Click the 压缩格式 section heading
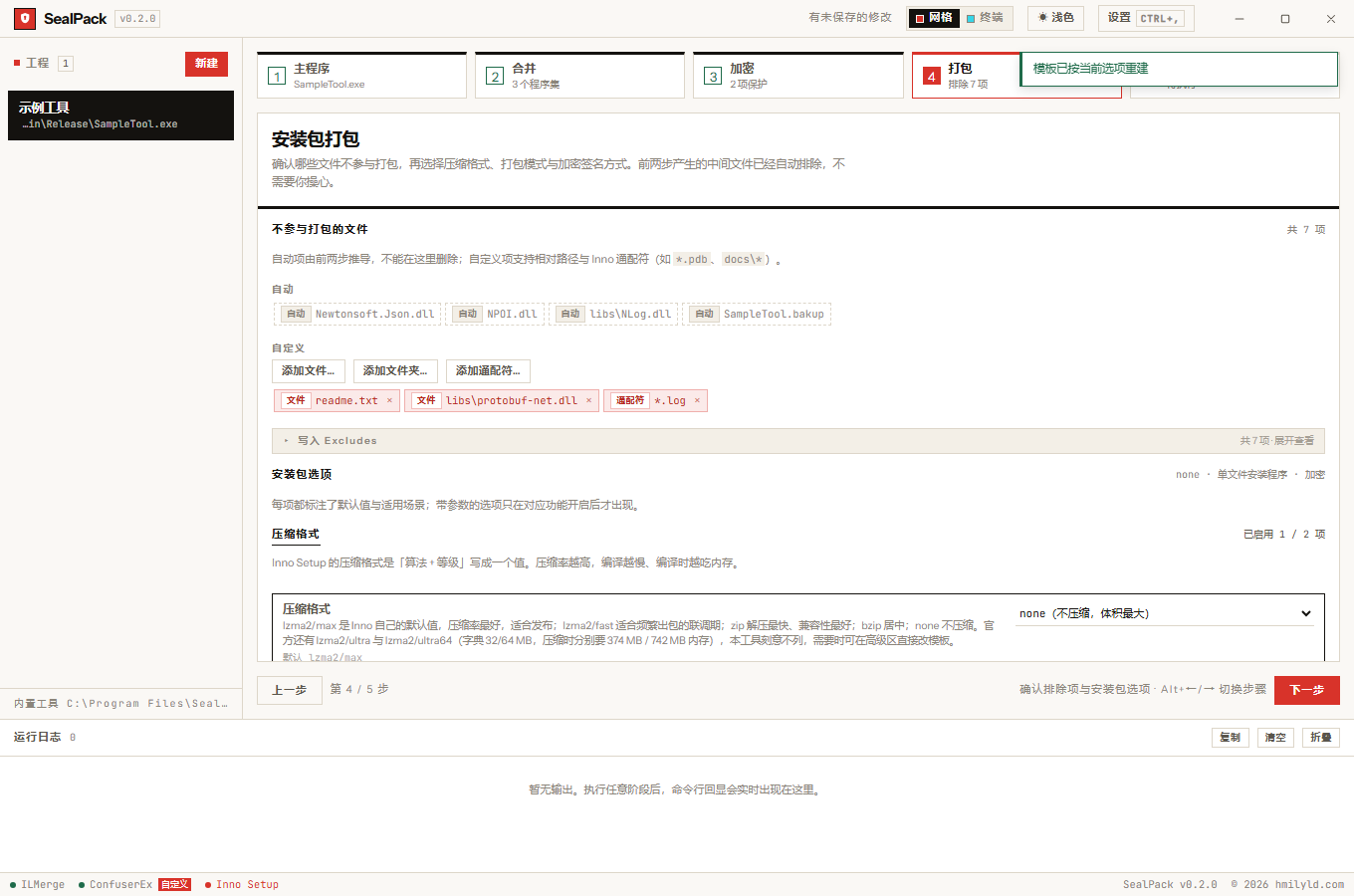1354x896 pixels. pos(296,534)
